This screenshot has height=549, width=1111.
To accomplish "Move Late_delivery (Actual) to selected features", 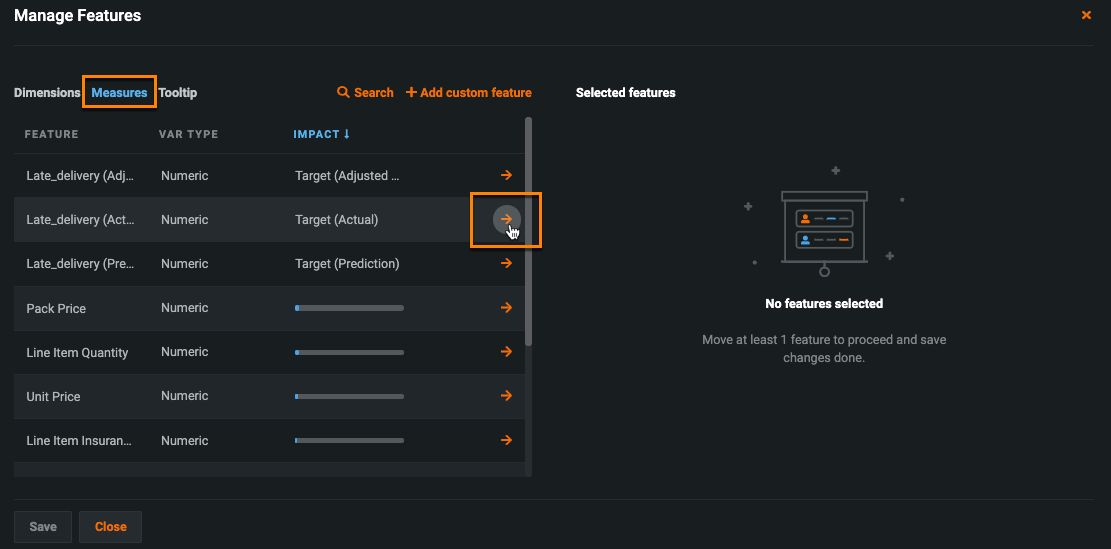I will click(506, 219).
